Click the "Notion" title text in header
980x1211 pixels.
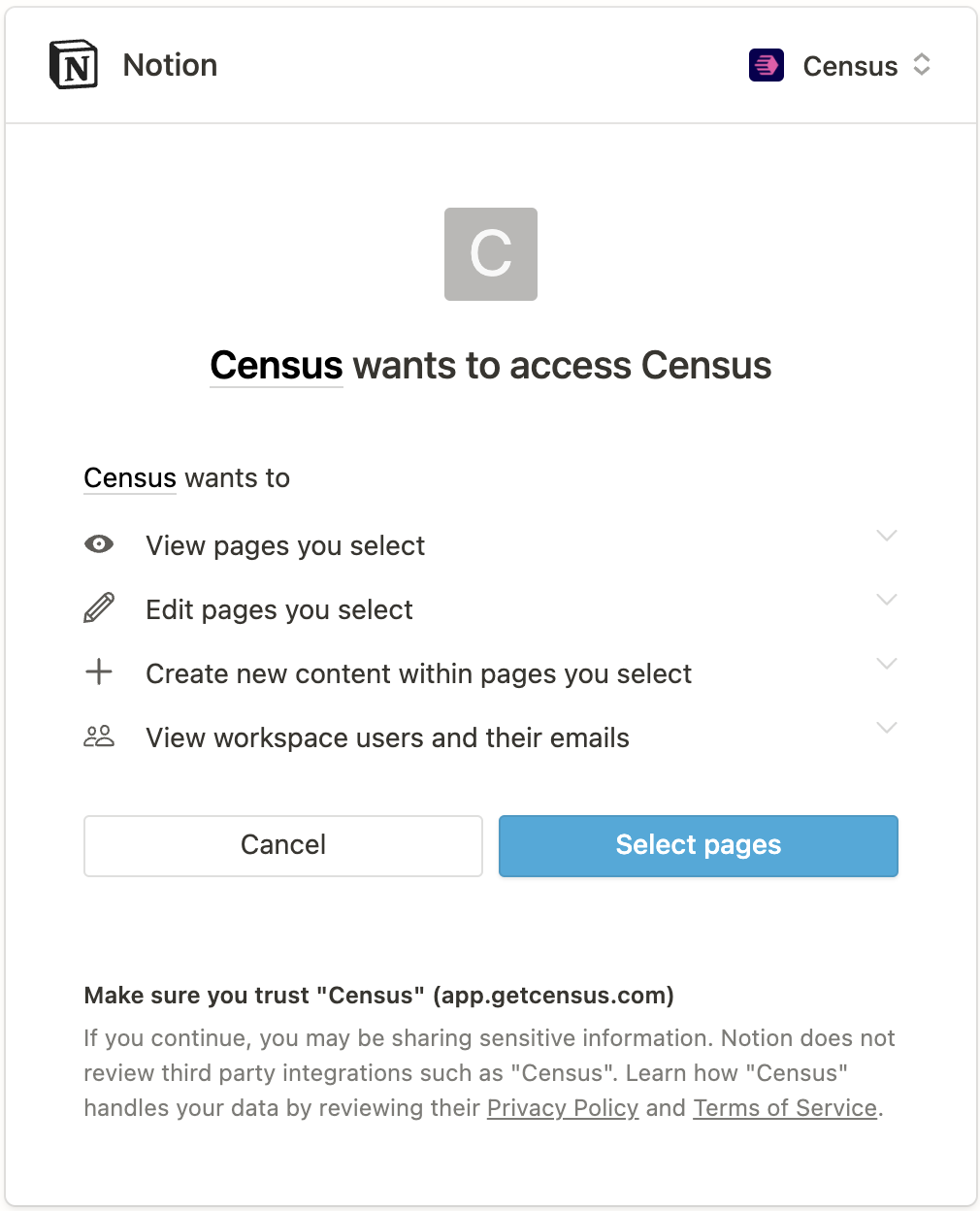click(x=170, y=65)
